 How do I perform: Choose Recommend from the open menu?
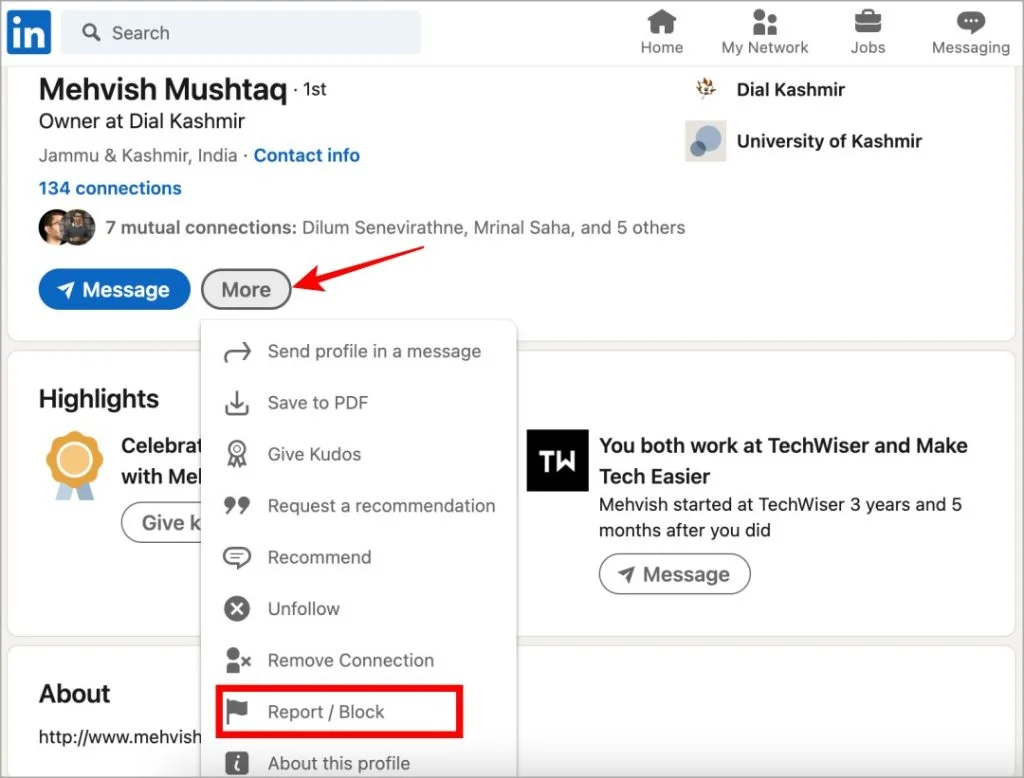point(320,557)
